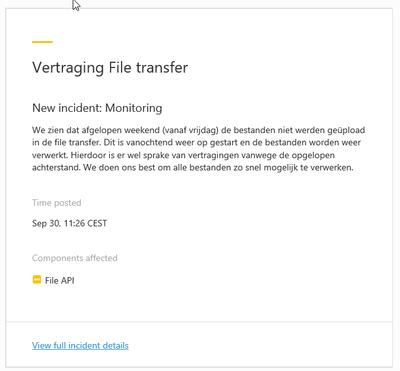400x371 pixels.
Task: Click the New incident: Monitoring subheading
Action: pos(97,108)
